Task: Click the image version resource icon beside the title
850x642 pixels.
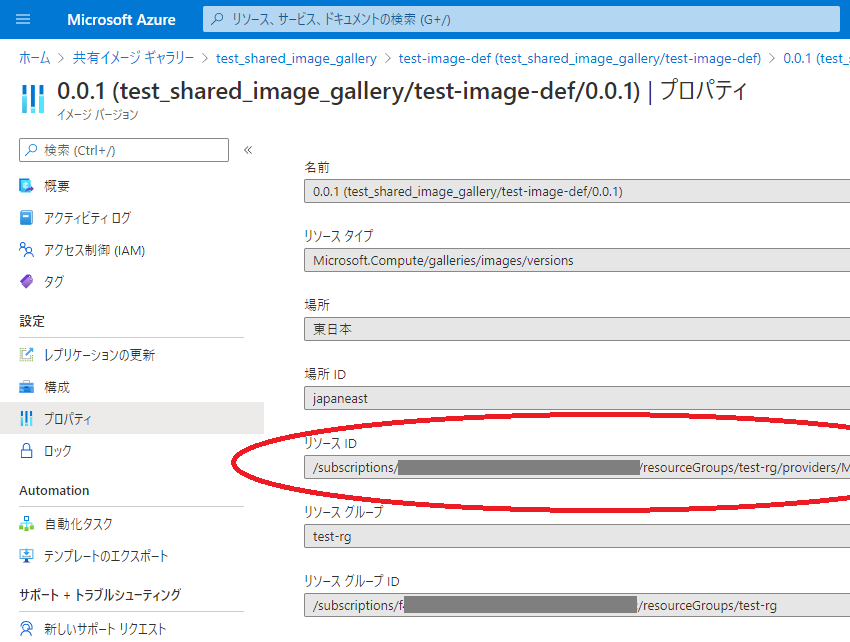Action: (x=33, y=99)
